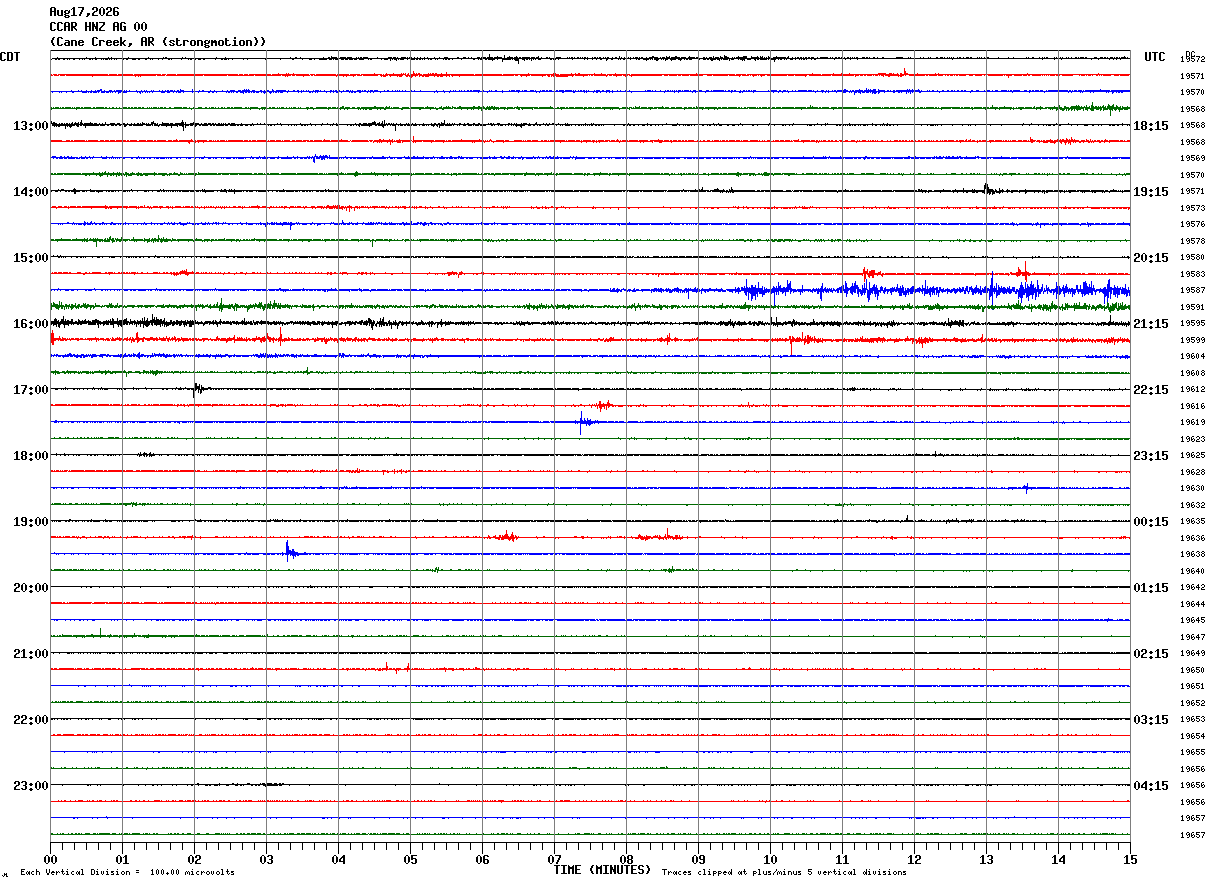The width and height of the screenshot is (1210, 886).
Task: Click minute 15 on the time axis
Action: [x=1130, y=859]
